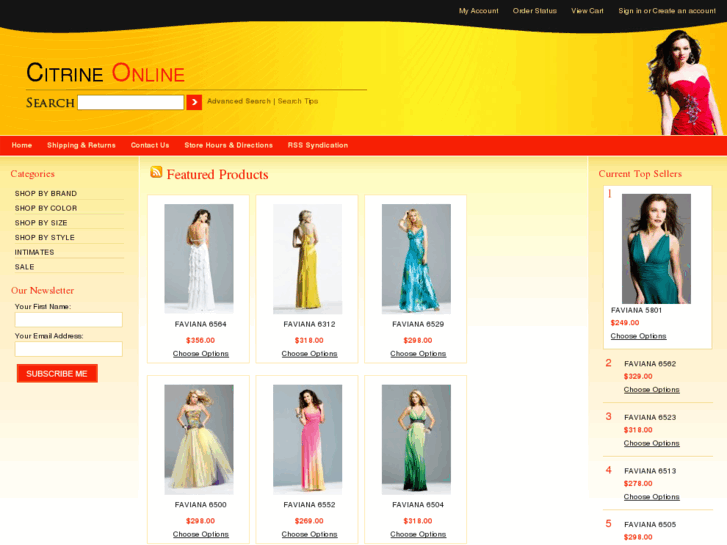Open Store Hours & Directions menu item

pos(229,145)
